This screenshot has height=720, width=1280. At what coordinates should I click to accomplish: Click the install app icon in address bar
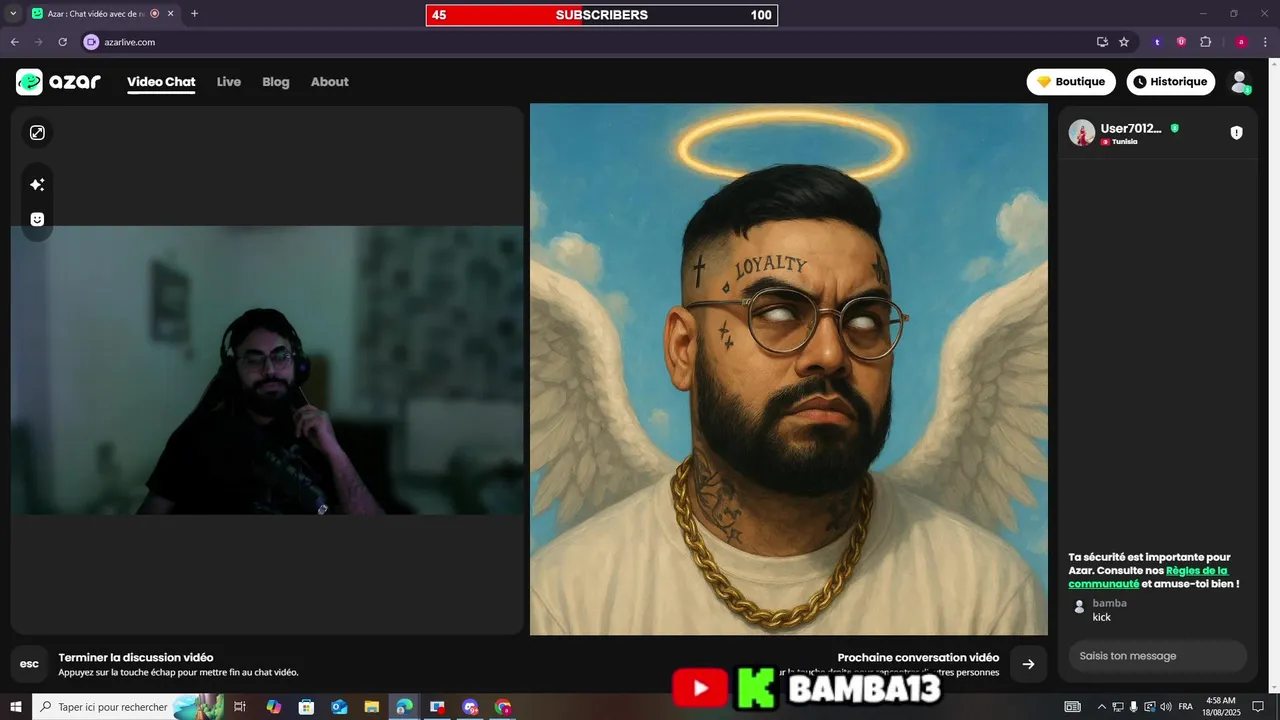(x=1102, y=42)
